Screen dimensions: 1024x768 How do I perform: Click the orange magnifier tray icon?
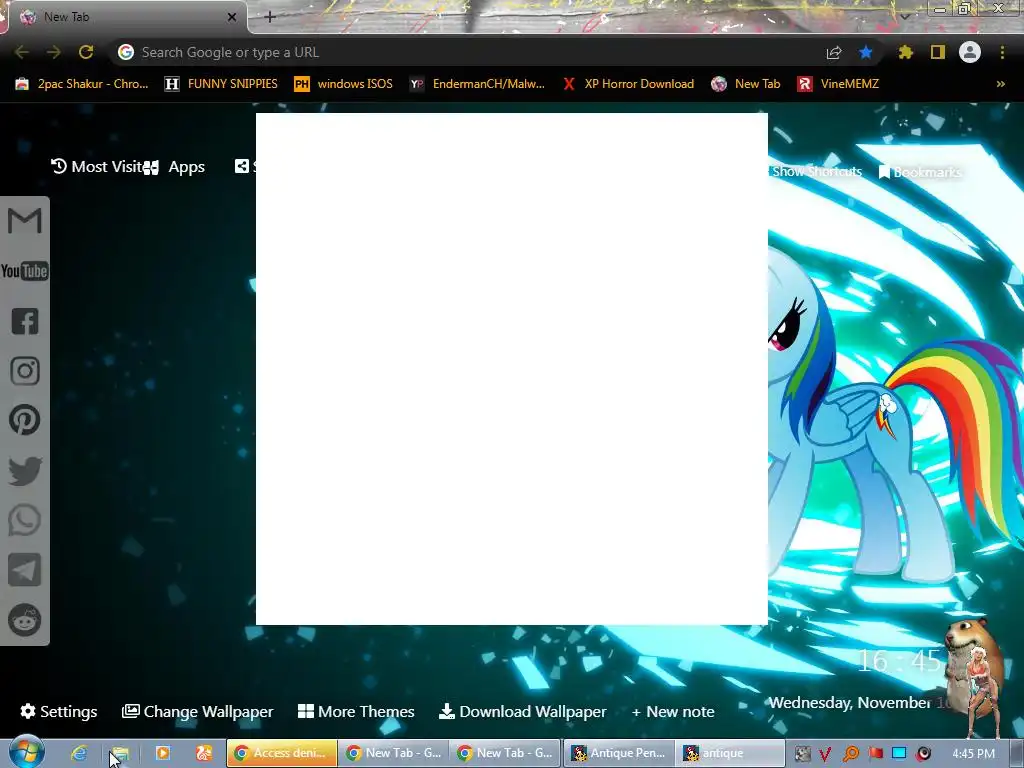point(850,754)
